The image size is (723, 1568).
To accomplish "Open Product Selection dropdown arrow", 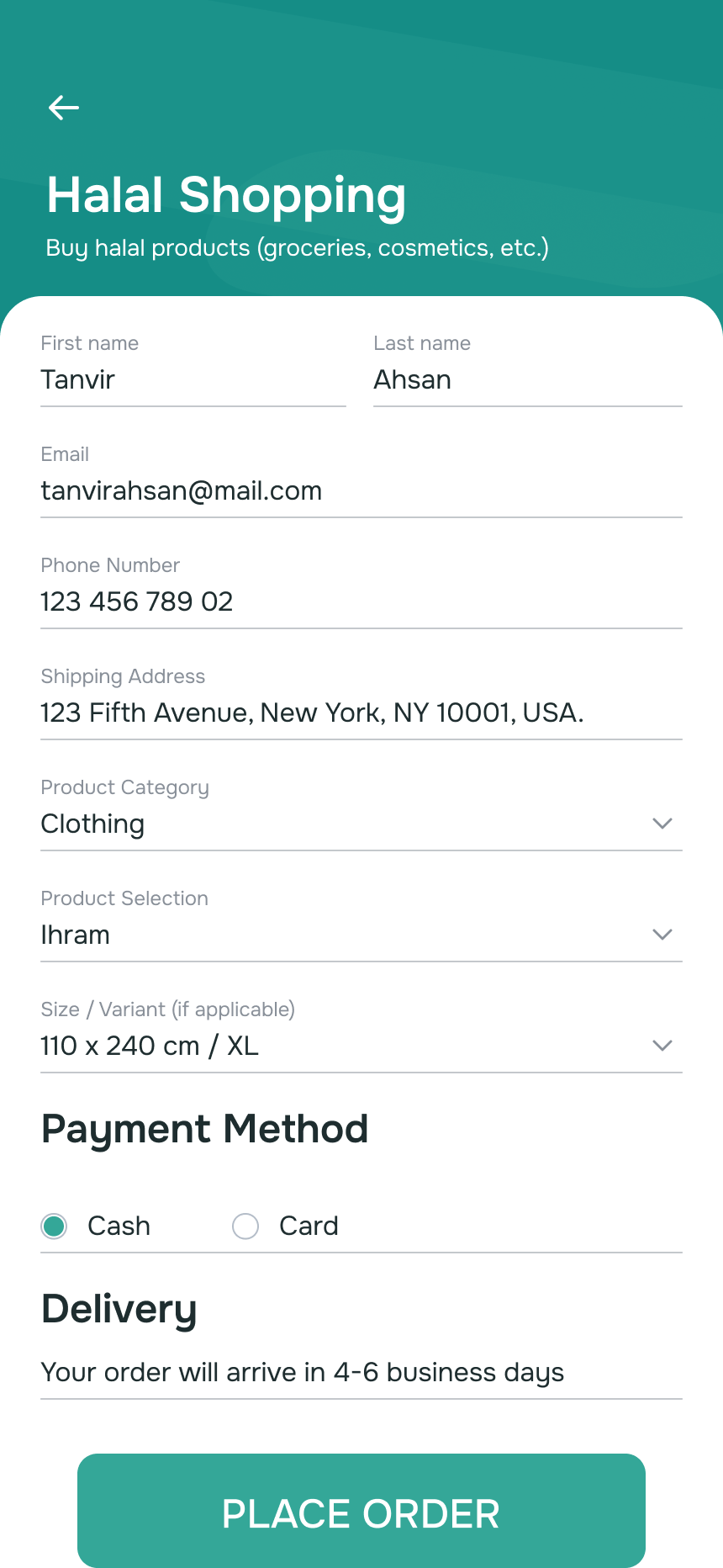I will point(662,935).
